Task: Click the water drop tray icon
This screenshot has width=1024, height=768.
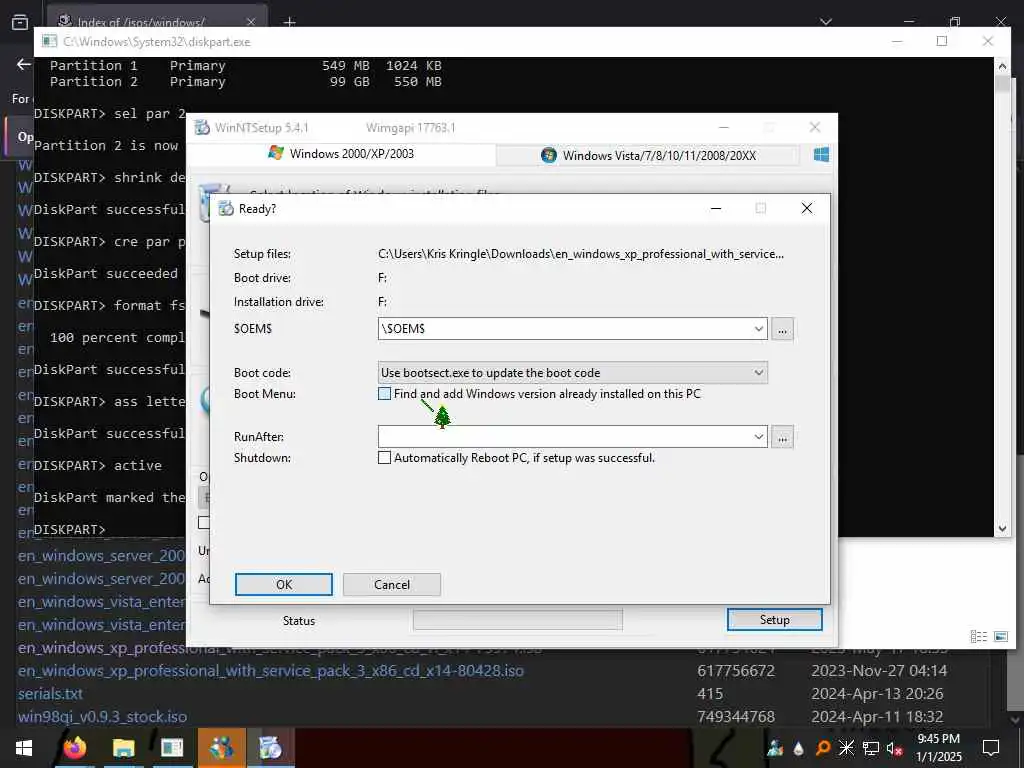Action: (798, 748)
